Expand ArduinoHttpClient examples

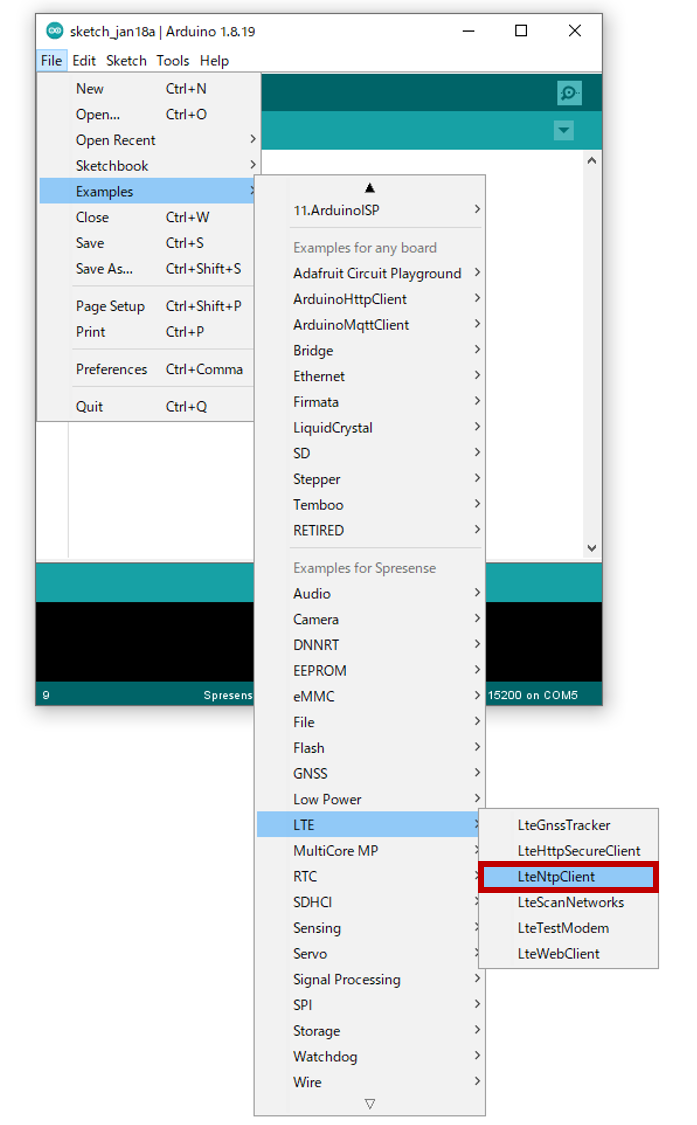point(370,299)
